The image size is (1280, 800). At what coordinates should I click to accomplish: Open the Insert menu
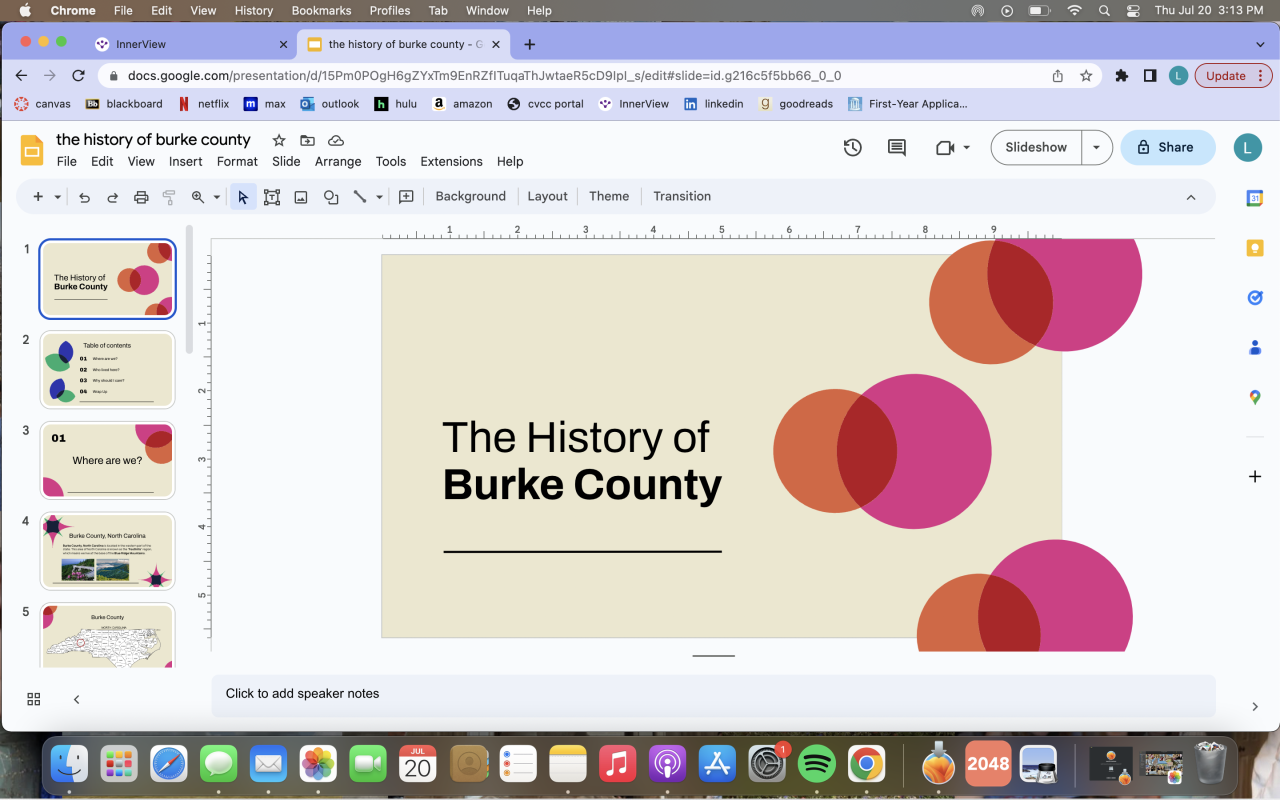click(x=185, y=161)
